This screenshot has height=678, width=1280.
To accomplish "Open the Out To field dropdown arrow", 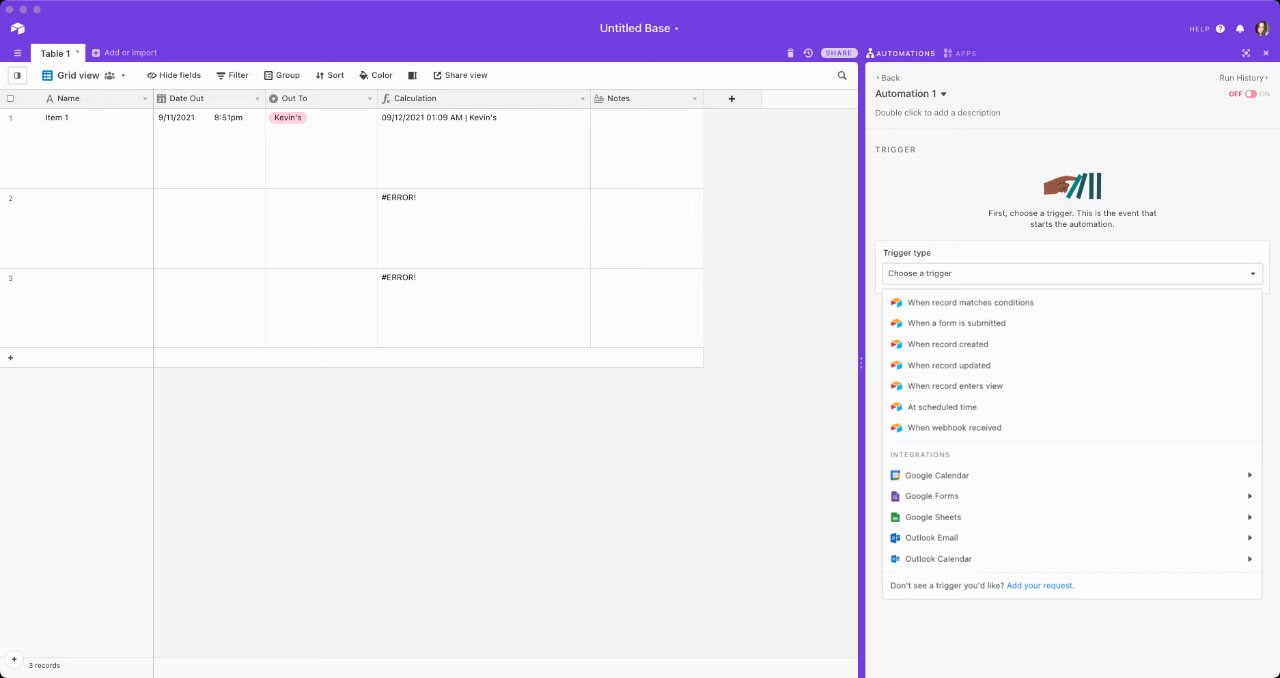I will [x=370, y=98].
